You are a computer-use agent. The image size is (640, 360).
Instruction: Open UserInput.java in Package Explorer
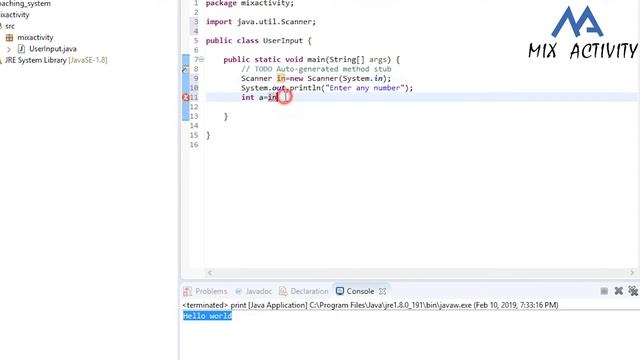[53, 49]
